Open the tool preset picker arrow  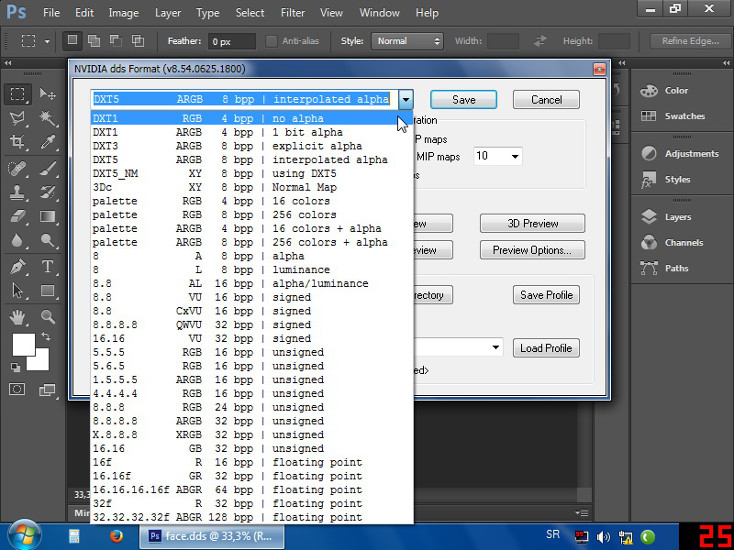pyautogui.click(x=47, y=41)
